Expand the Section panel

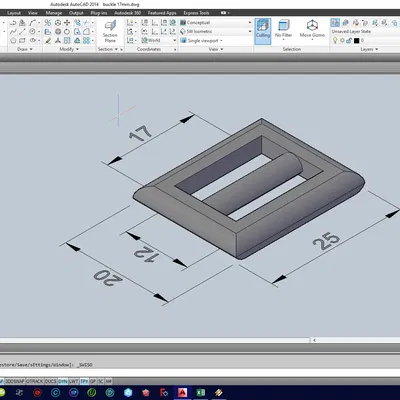[108, 49]
